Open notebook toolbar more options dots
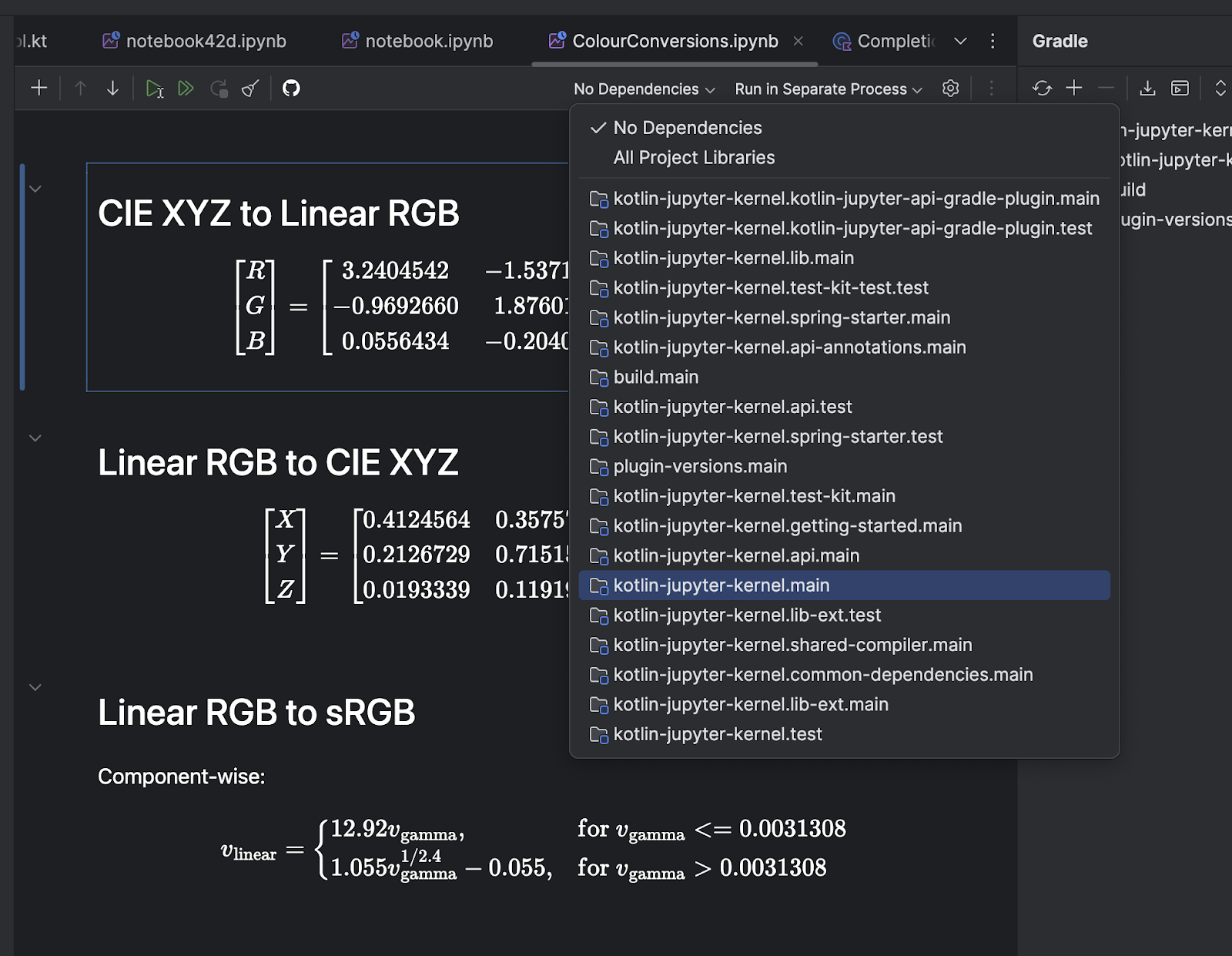This screenshot has height=956, width=1232. [991, 89]
